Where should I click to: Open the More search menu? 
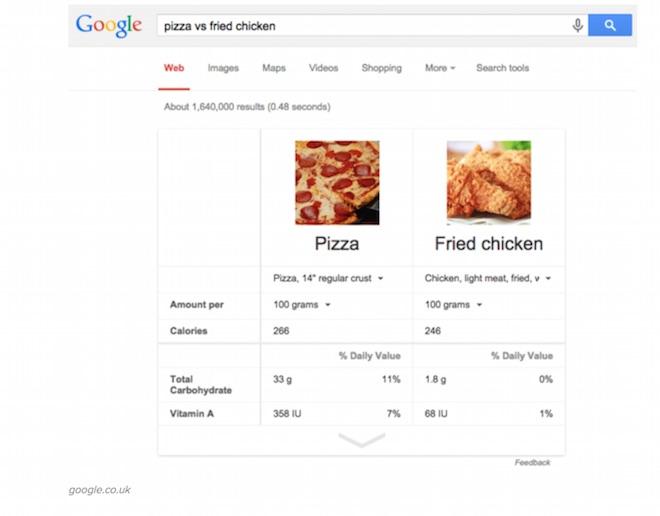(x=440, y=68)
